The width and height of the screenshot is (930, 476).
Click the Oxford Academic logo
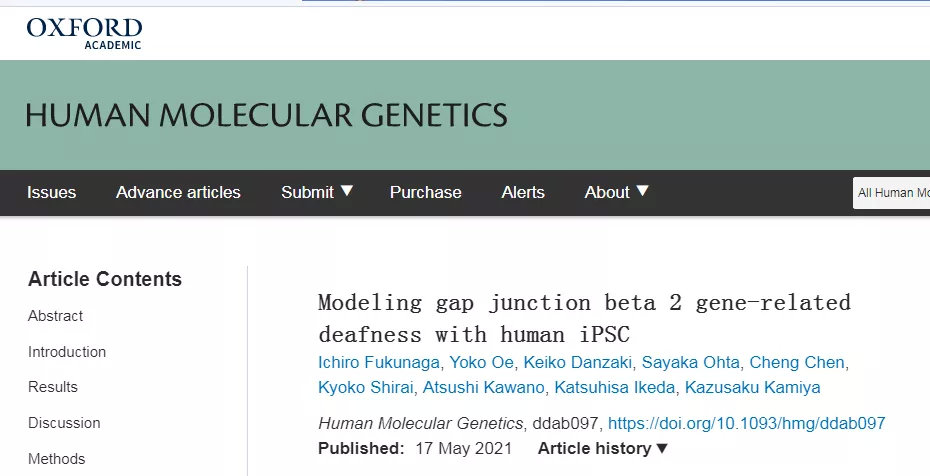[x=84, y=32]
